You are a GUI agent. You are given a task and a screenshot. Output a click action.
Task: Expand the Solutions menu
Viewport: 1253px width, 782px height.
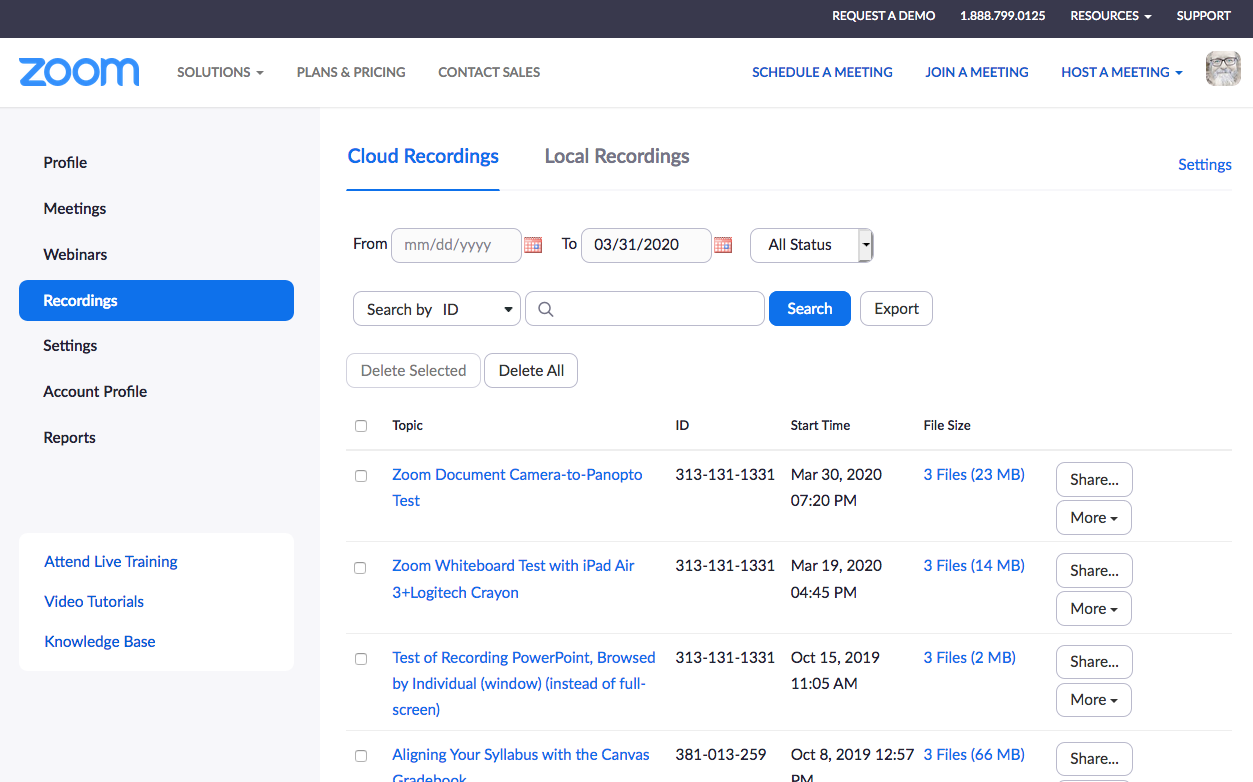point(220,72)
